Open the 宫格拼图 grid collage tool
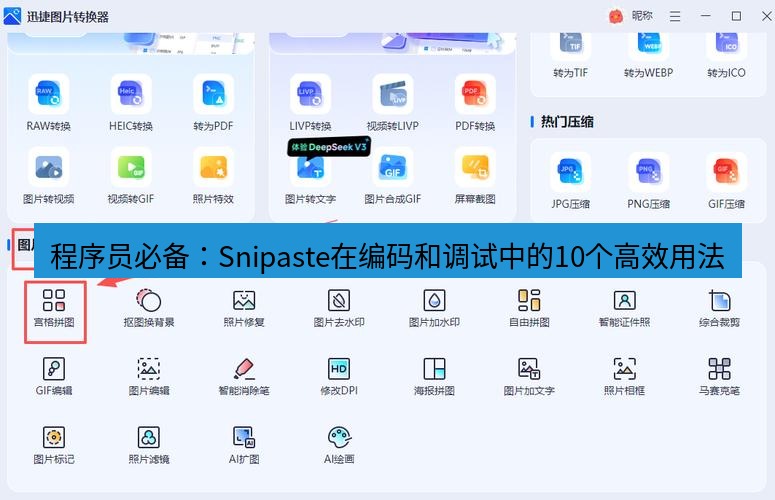Screen dimensions: 775x500 [x=54, y=309]
